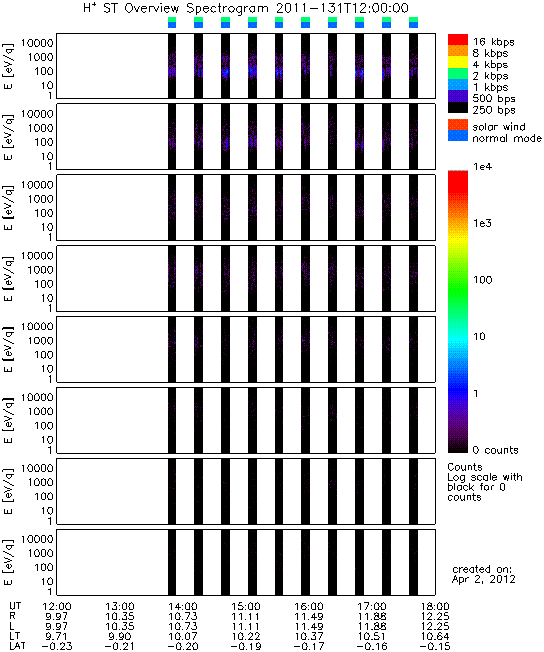This screenshot has width=544, height=652.
Task: Click the LAT value -0.23
Action: point(57,647)
